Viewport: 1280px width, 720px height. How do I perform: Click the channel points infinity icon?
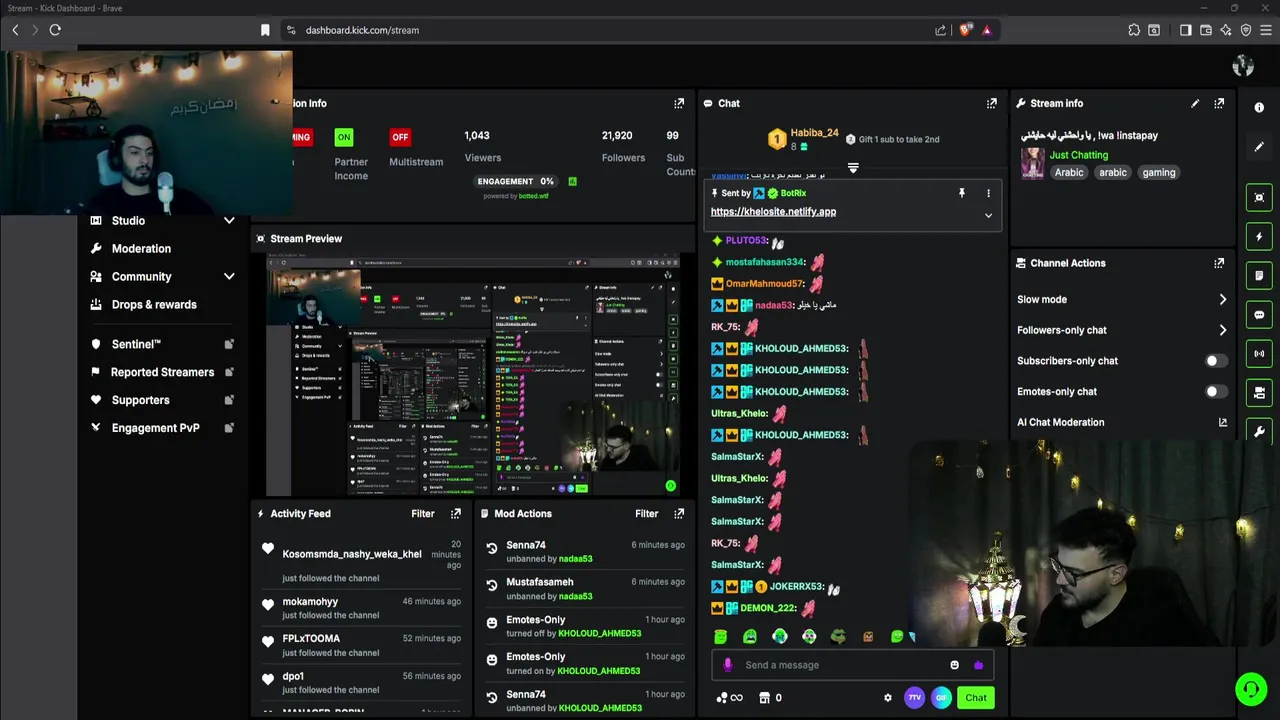[x=730, y=698]
